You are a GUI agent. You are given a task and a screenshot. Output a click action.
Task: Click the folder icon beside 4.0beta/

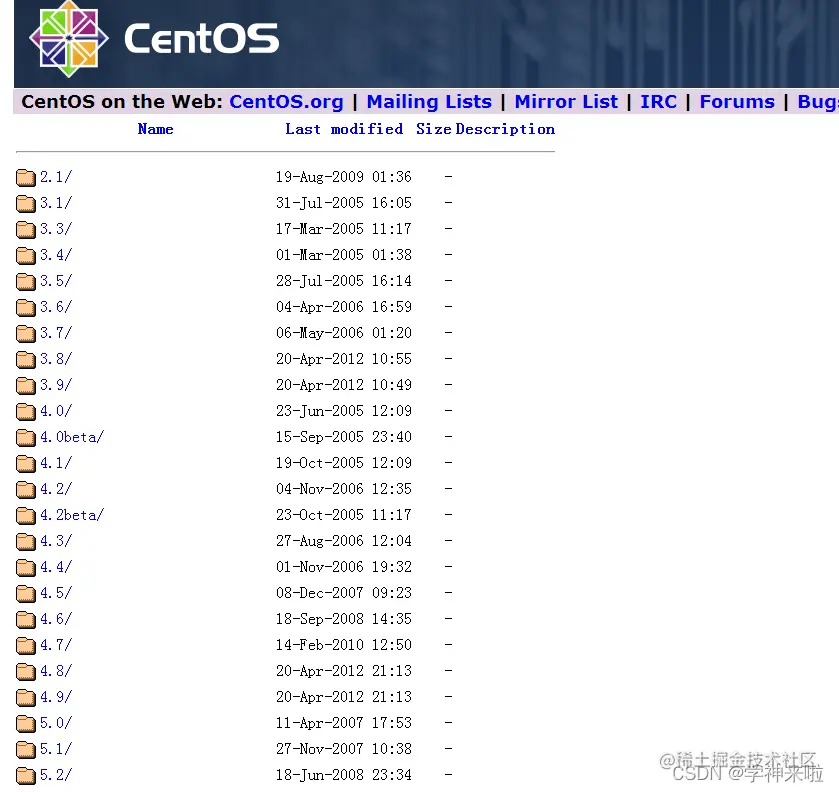click(x=26, y=437)
